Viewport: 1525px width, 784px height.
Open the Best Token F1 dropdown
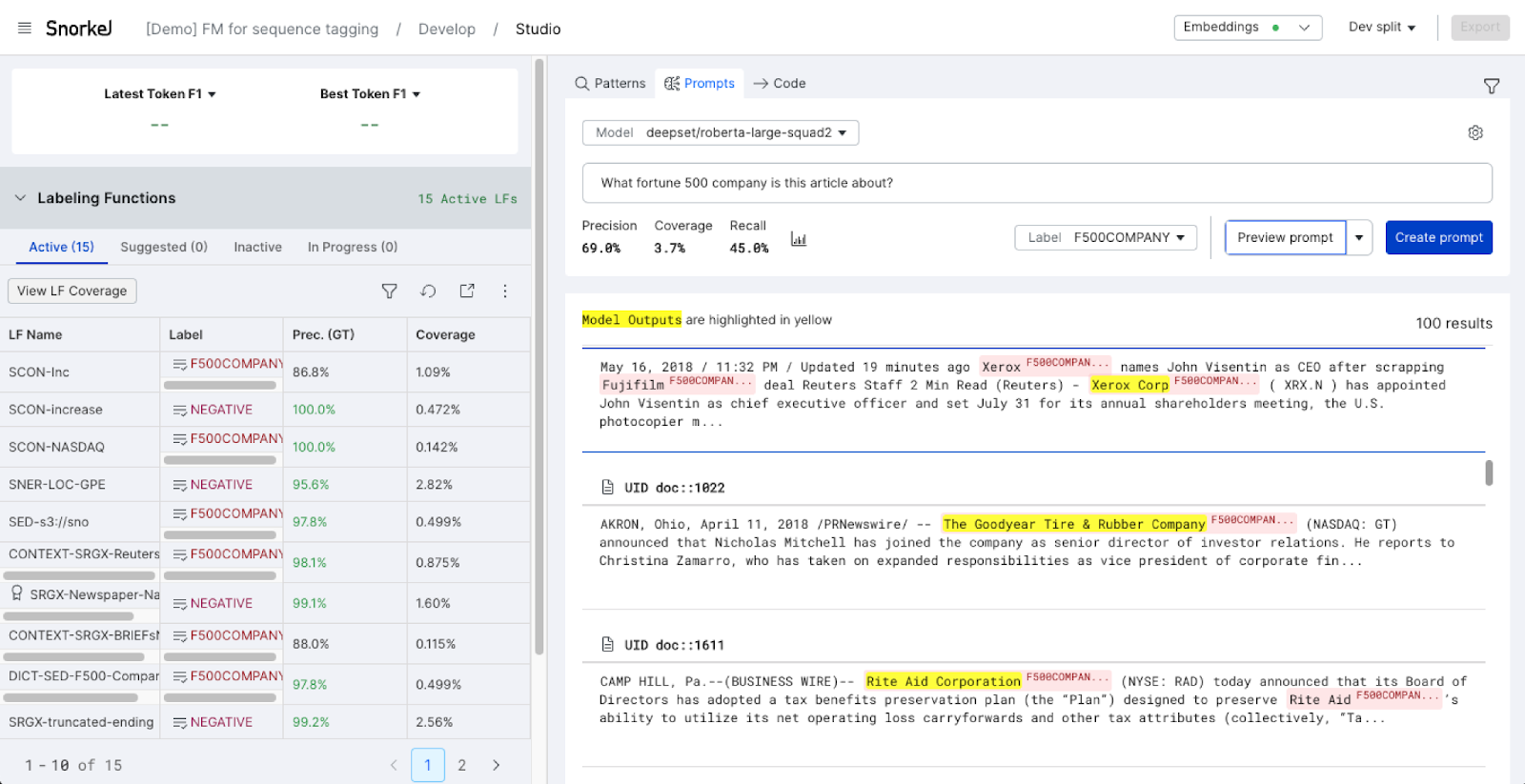(370, 93)
